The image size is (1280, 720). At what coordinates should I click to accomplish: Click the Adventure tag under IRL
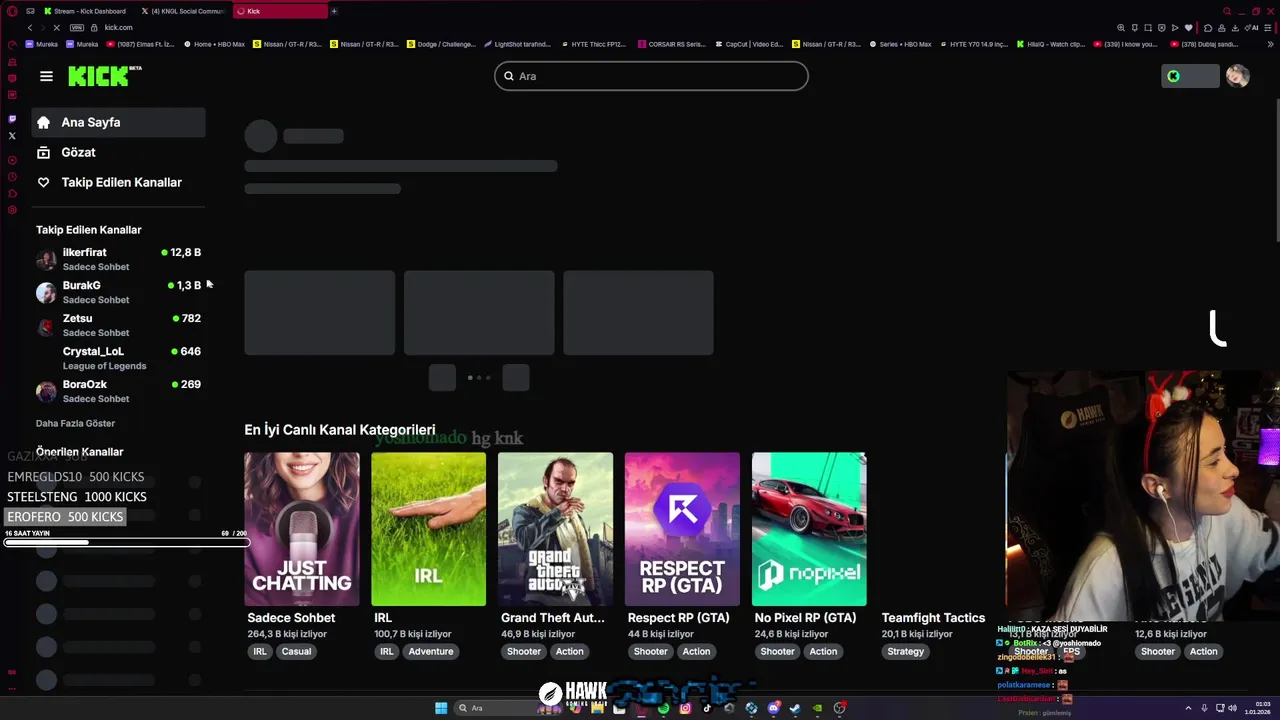coord(431,651)
